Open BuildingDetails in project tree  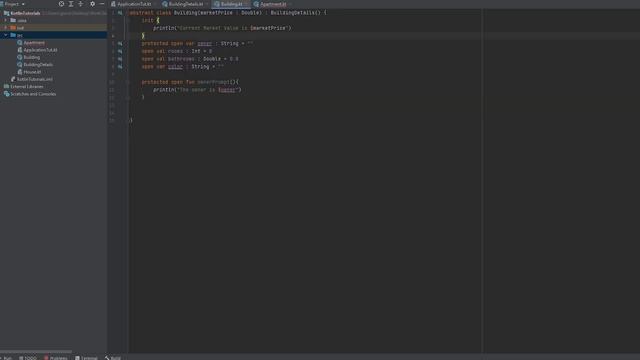pyautogui.click(x=38, y=64)
